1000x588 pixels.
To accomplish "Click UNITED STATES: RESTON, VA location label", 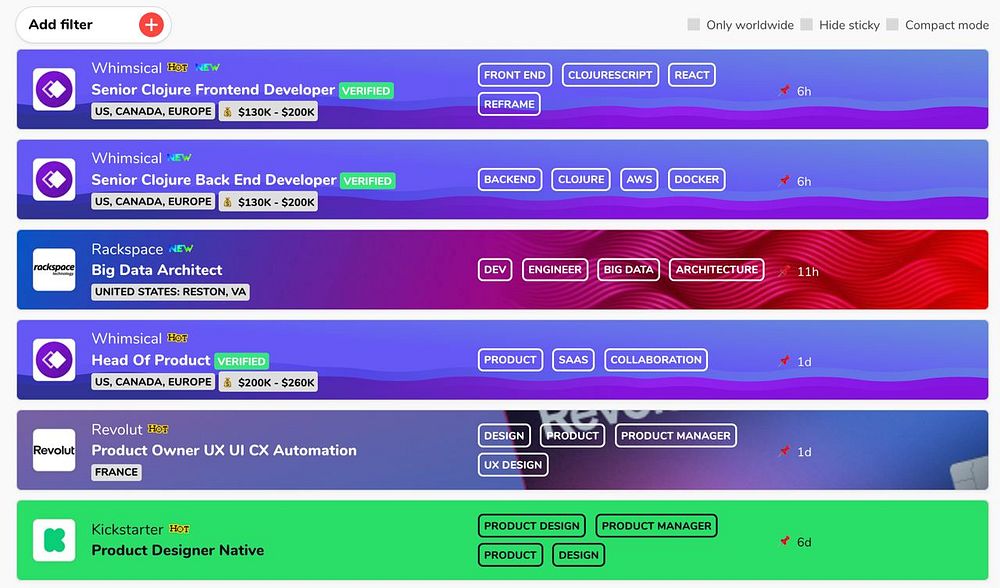I will point(170,292).
